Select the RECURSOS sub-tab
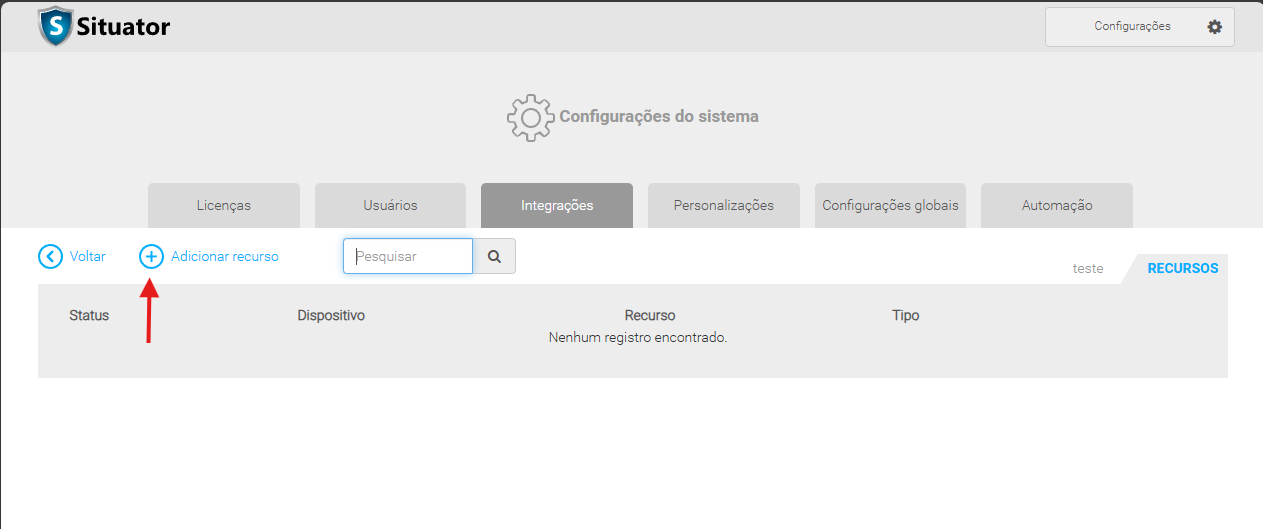The height and width of the screenshot is (529, 1263). tap(1182, 268)
